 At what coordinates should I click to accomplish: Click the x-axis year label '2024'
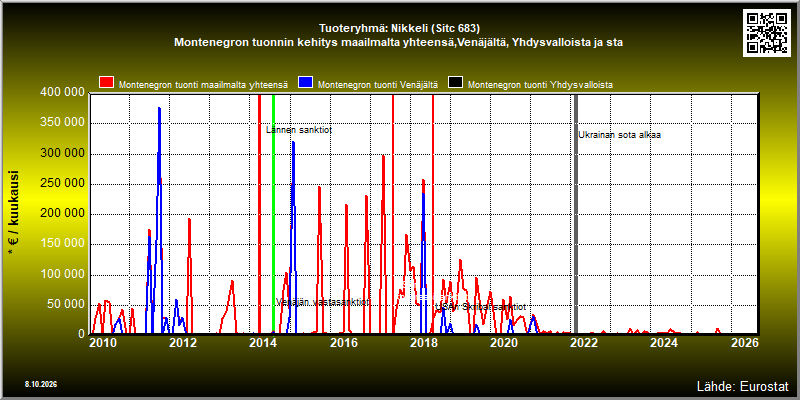(x=664, y=343)
